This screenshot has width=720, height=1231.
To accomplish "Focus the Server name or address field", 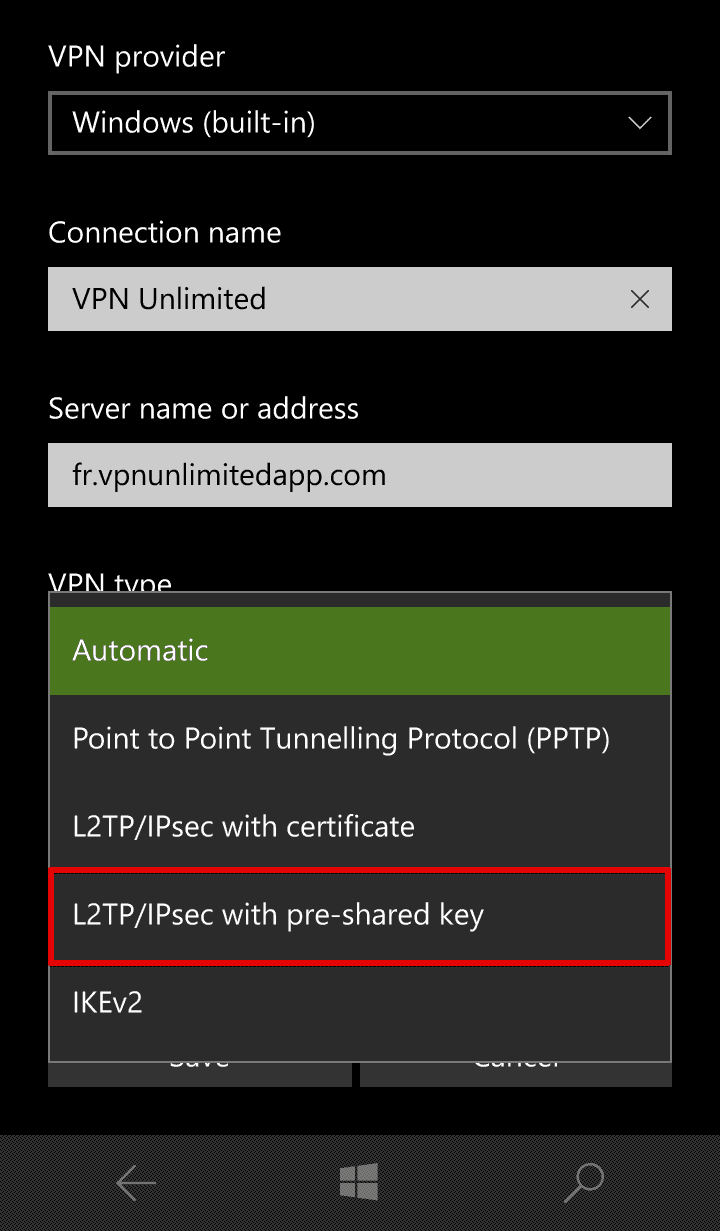I will (360, 475).
